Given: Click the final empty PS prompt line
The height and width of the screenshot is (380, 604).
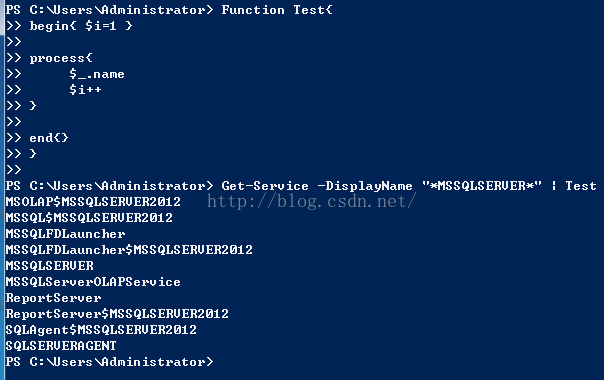Looking at the screenshot, I should (109, 362).
